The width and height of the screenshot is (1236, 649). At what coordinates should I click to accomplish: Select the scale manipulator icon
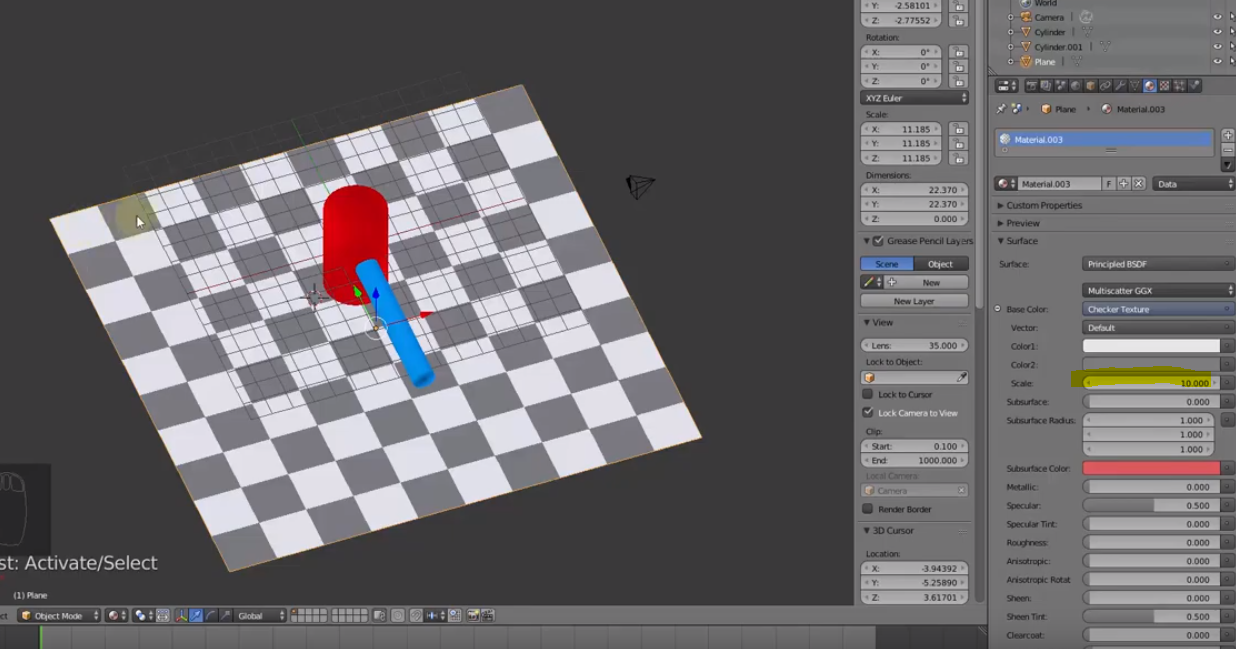[x=224, y=616]
